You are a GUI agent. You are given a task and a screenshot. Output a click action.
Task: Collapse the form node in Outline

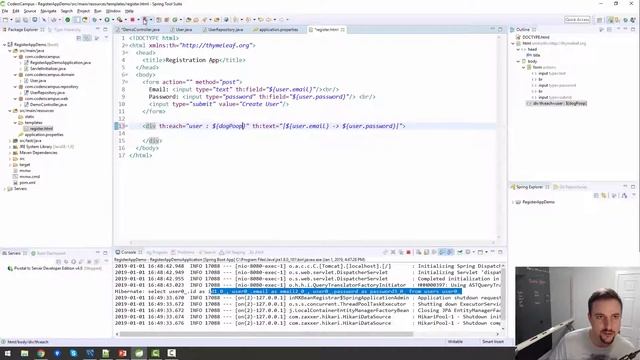click(x=524, y=67)
